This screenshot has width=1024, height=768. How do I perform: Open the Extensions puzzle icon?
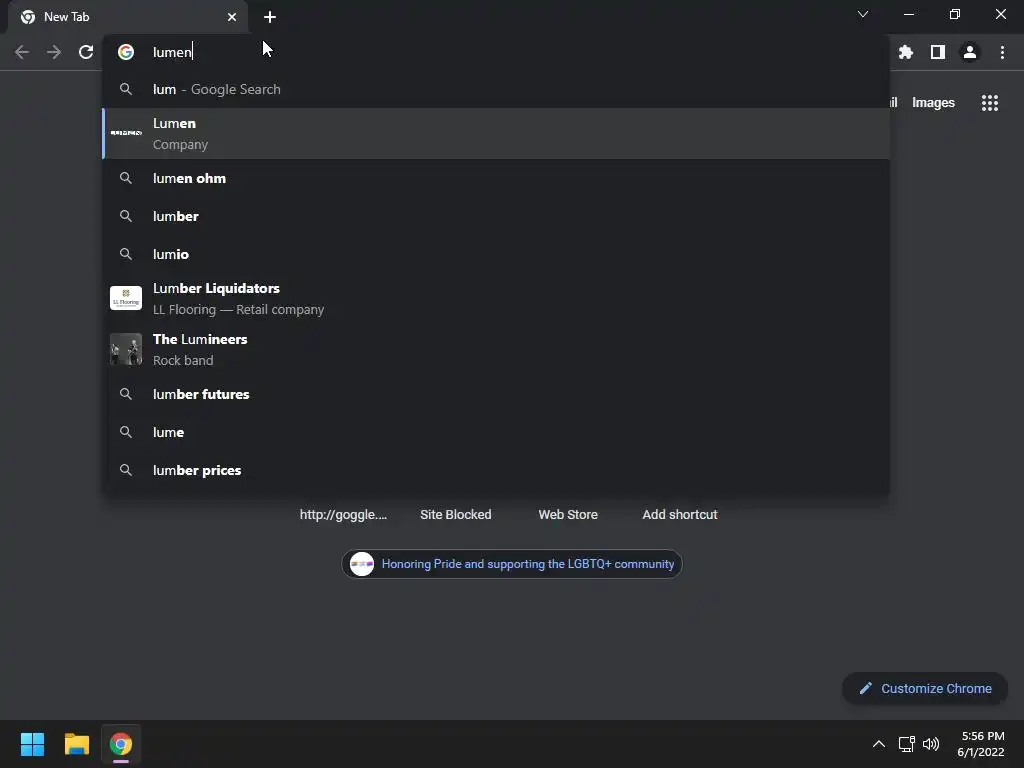click(x=905, y=52)
